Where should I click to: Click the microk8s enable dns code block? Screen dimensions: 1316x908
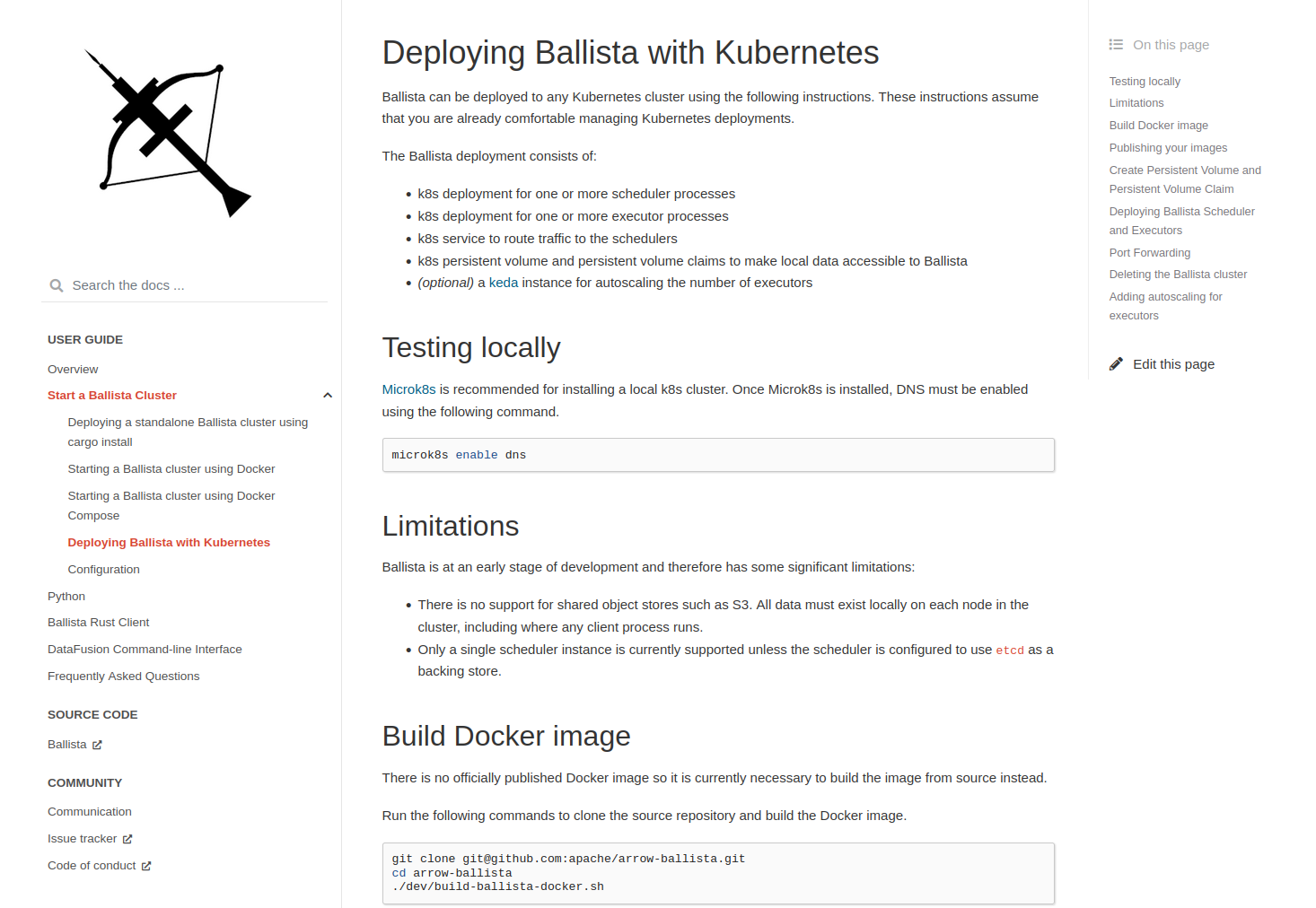click(x=718, y=455)
